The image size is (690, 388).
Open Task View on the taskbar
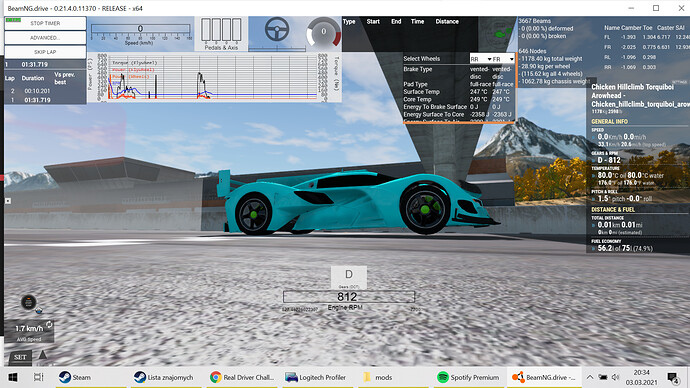(38, 377)
